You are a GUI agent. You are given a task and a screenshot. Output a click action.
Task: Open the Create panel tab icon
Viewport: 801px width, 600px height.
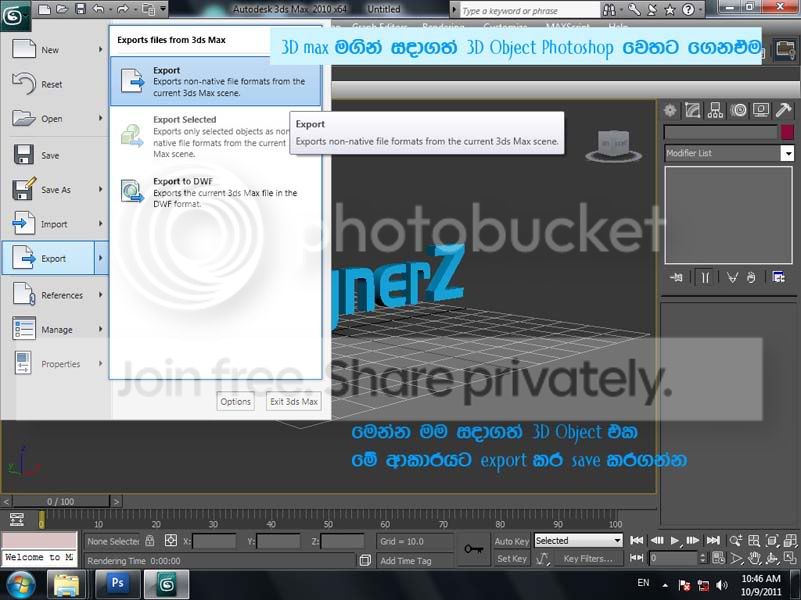670,110
